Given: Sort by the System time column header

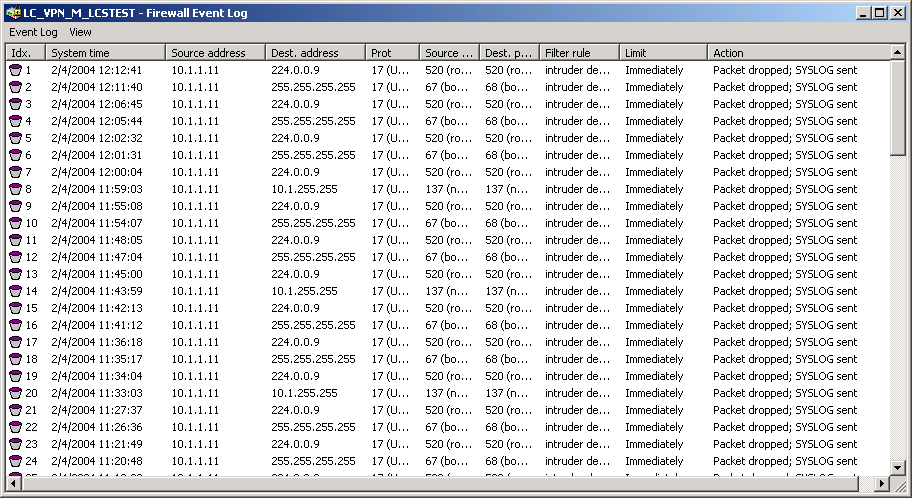Looking at the screenshot, I should [x=105, y=53].
